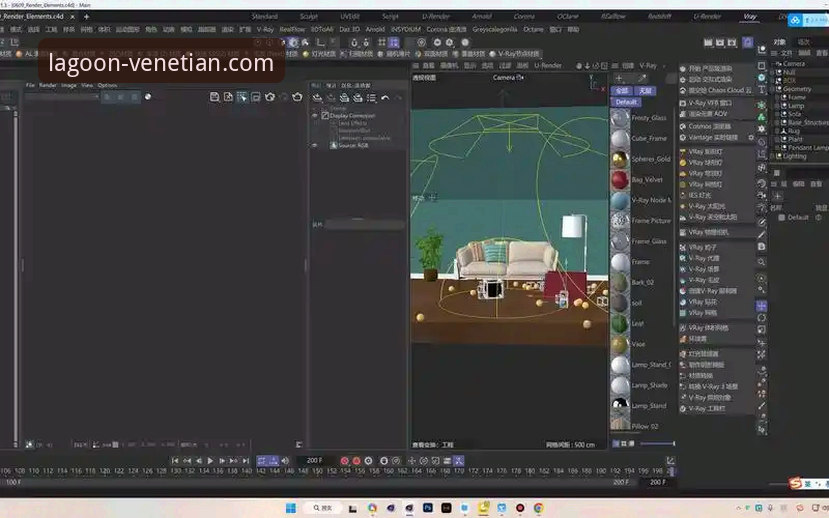Image resolution: width=829 pixels, height=518 pixels.
Task: Open the Octane menu in main menu bar
Action: click(533, 30)
